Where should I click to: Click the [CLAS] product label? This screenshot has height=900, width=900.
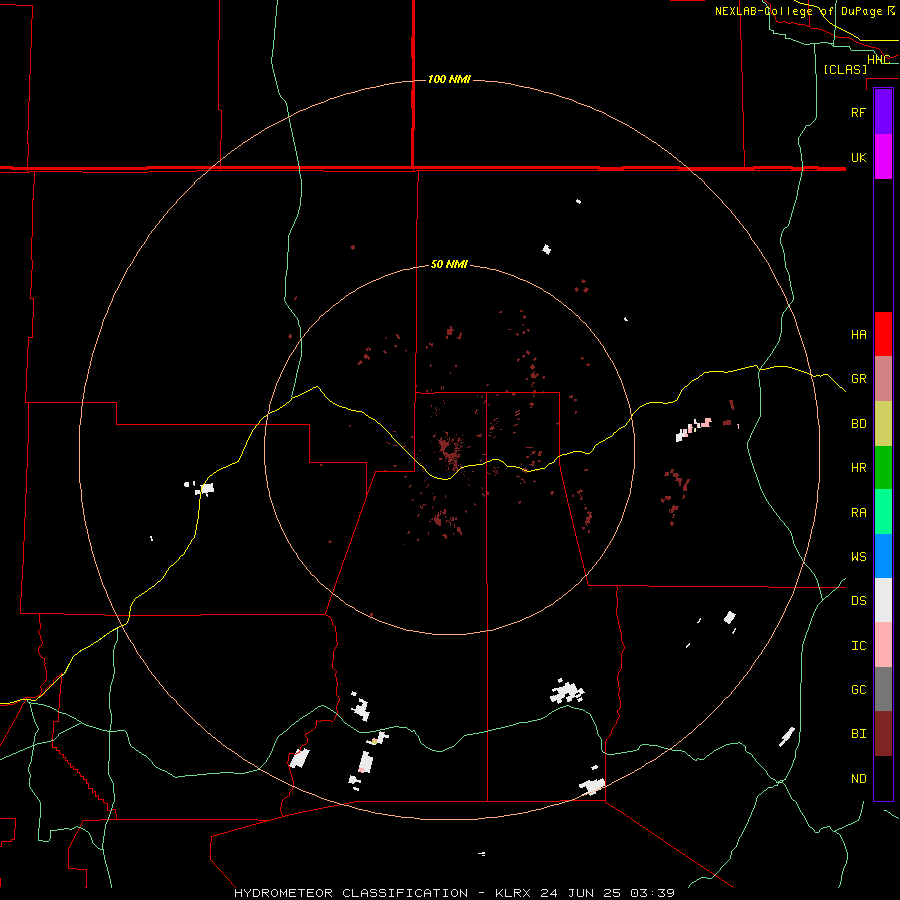(x=845, y=70)
